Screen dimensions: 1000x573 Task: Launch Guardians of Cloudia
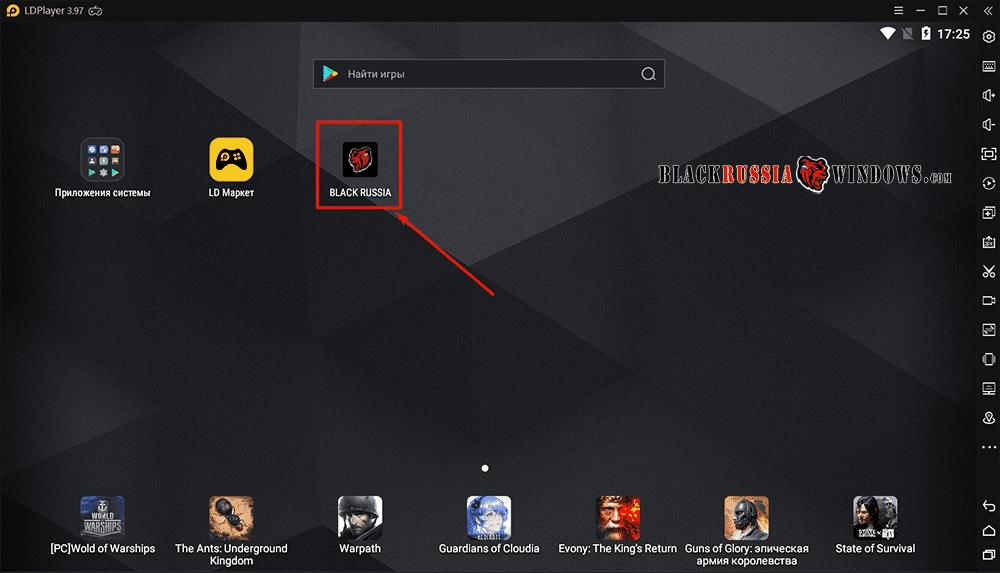(x=489, y=517)
